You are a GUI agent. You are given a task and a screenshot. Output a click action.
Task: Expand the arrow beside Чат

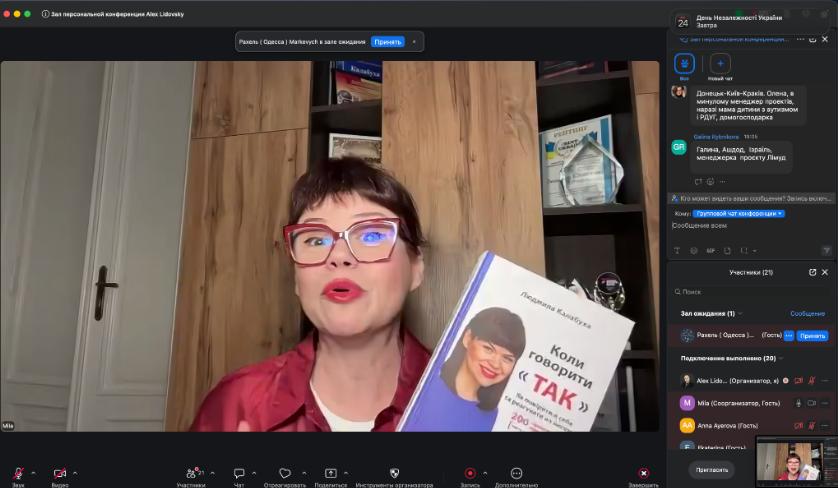pos(254,473)
